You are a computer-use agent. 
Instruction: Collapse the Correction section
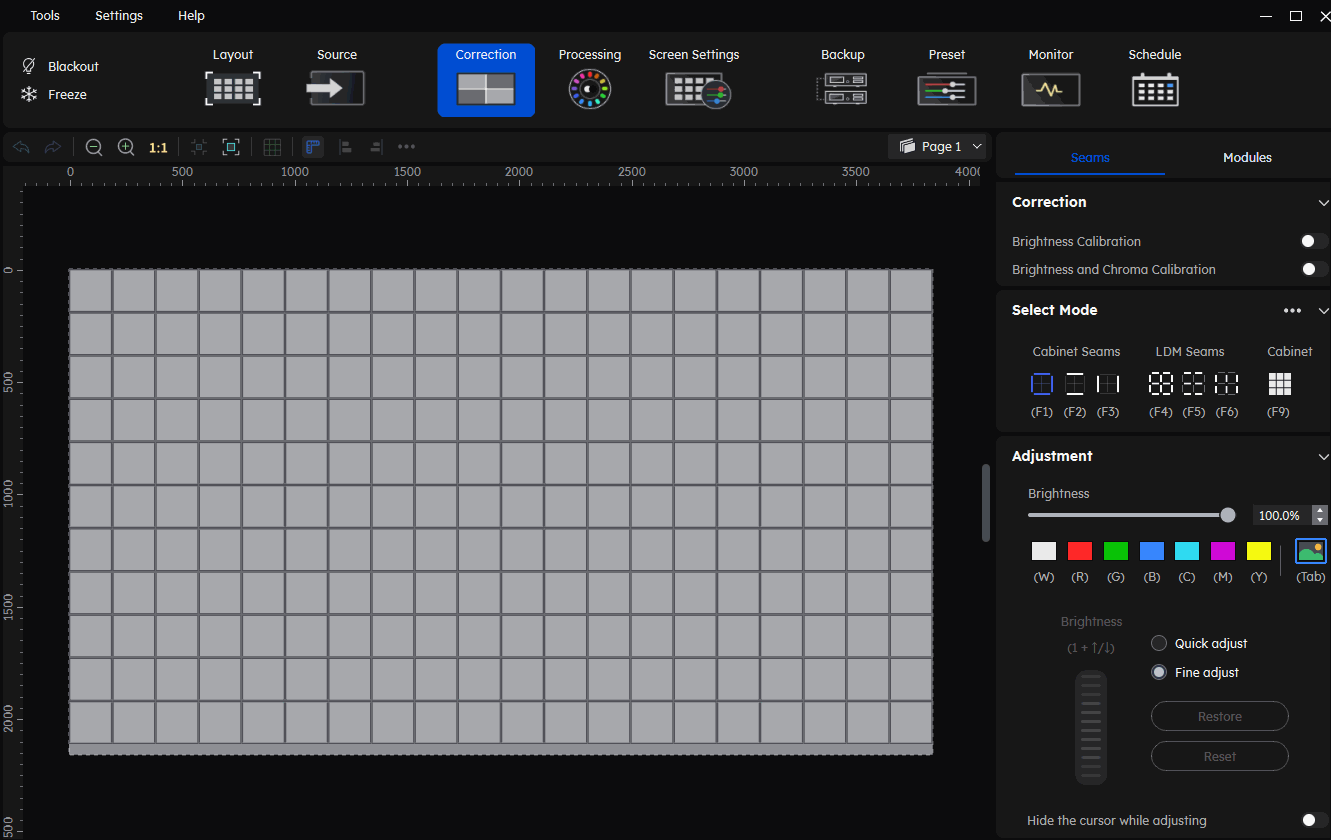(x=1323, y=203)
